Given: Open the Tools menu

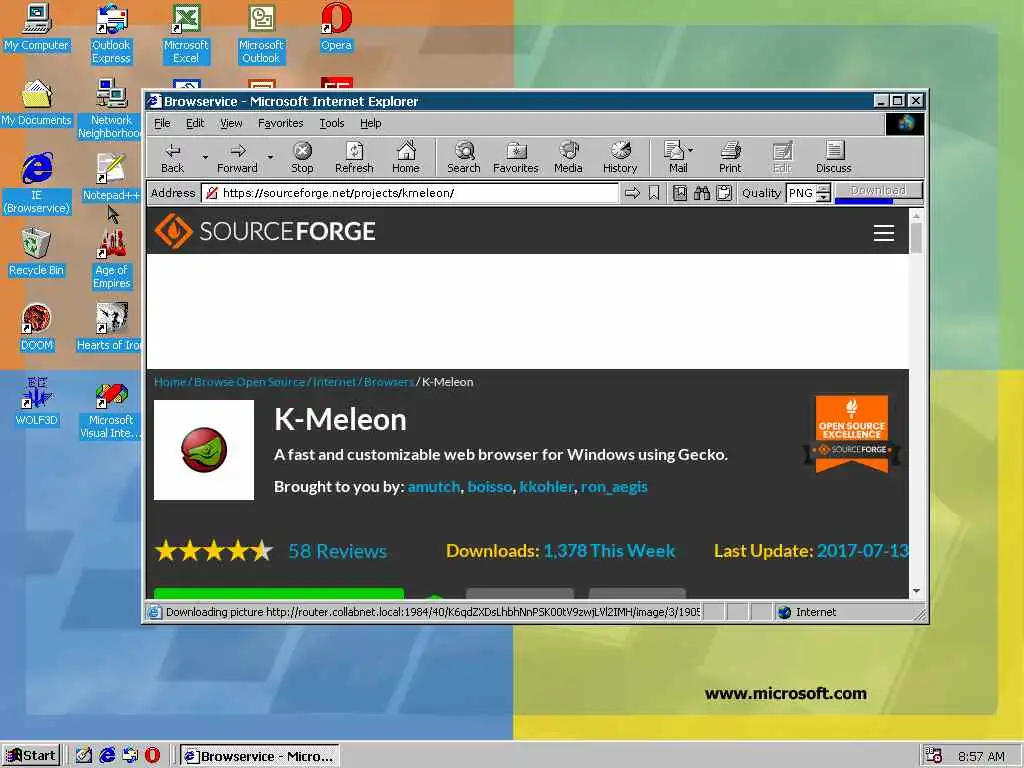Looking at the screenshot, I should [332, 123].
